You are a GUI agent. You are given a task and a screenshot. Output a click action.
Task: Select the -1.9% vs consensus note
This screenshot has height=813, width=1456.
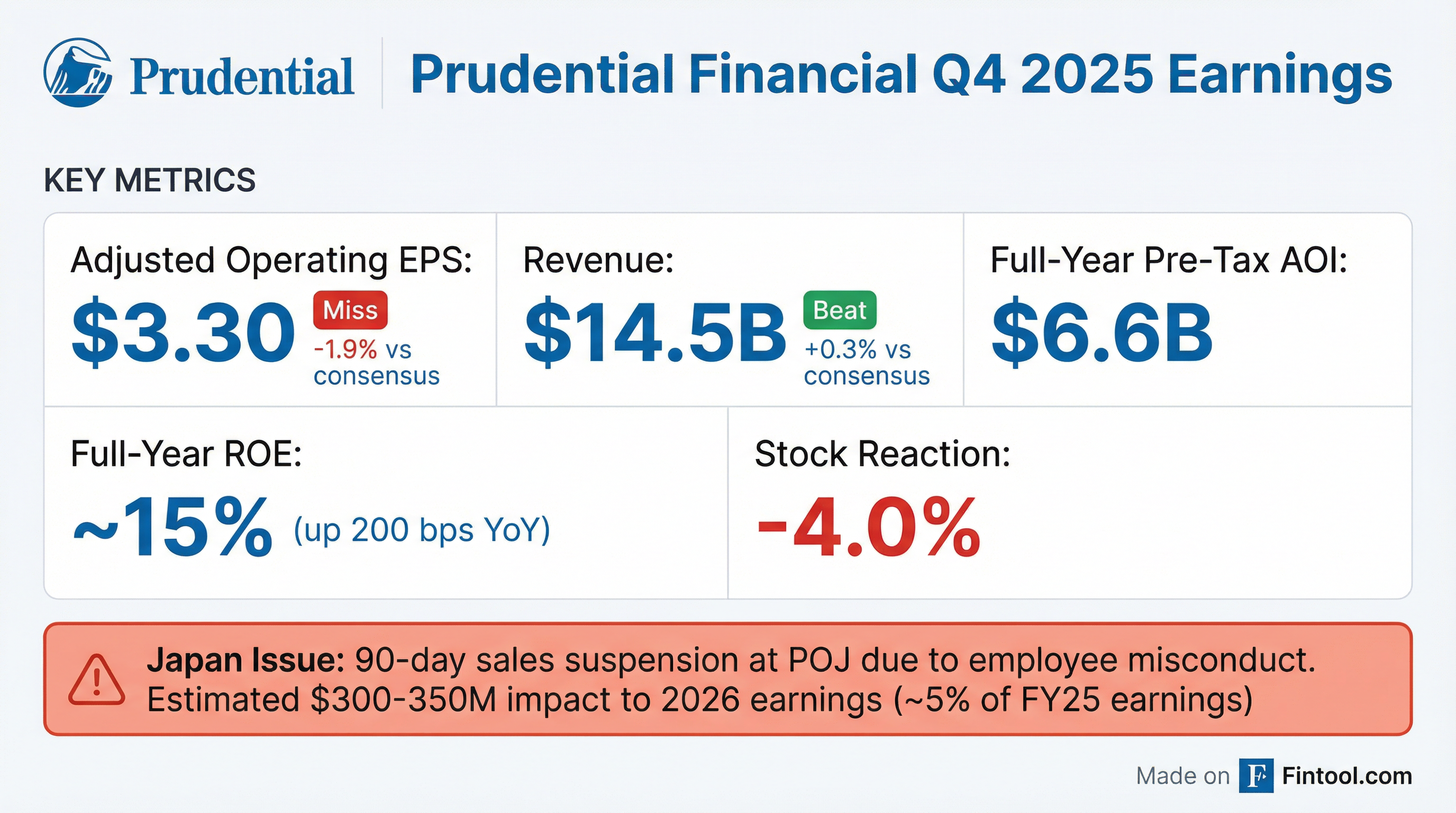377,363
